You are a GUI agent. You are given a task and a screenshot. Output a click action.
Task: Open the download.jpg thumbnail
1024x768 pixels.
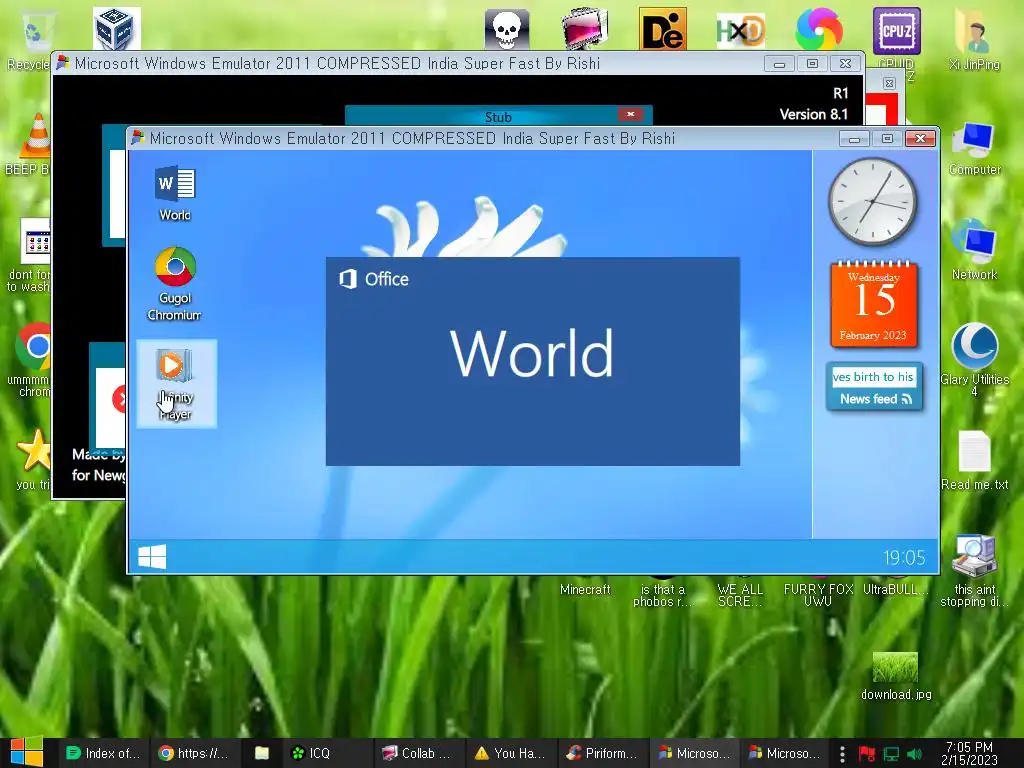tap(896, 675)
